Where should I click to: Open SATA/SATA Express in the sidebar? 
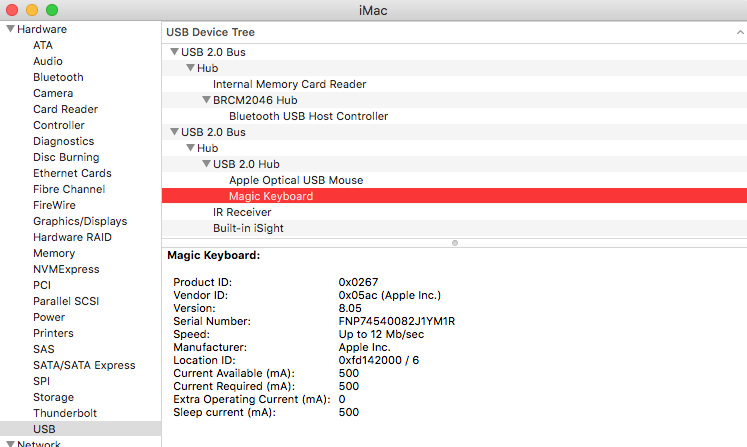(x=84, y=365)
